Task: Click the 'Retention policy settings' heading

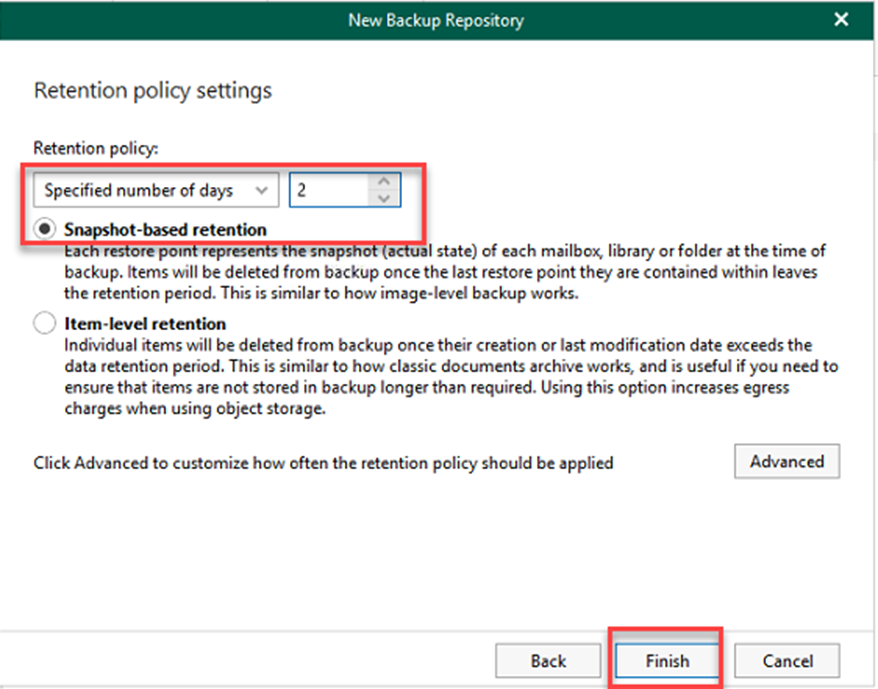Action: 153,91
